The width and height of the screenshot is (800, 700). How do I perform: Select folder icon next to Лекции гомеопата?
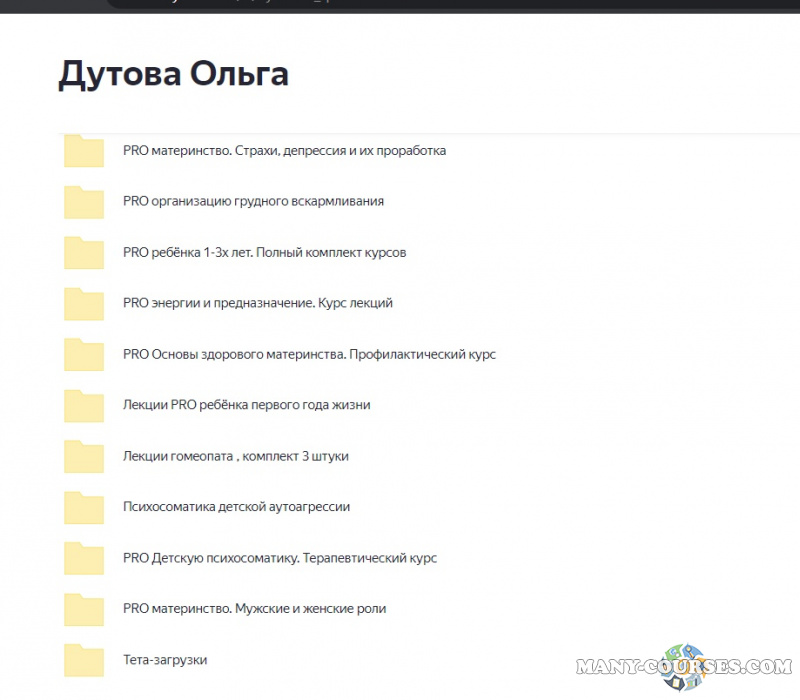coord(84,456)
